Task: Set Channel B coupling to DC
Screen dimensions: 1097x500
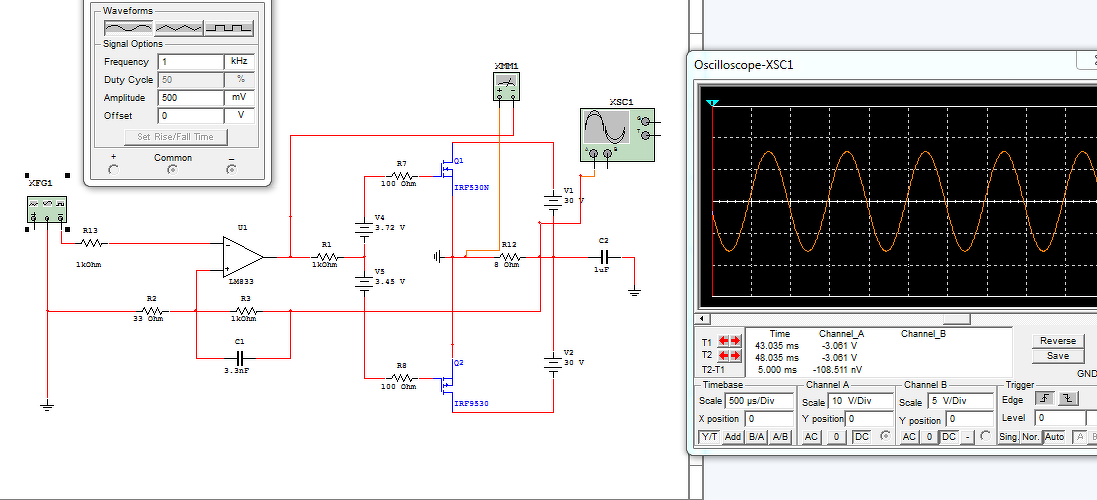Action: click(949, 436)
